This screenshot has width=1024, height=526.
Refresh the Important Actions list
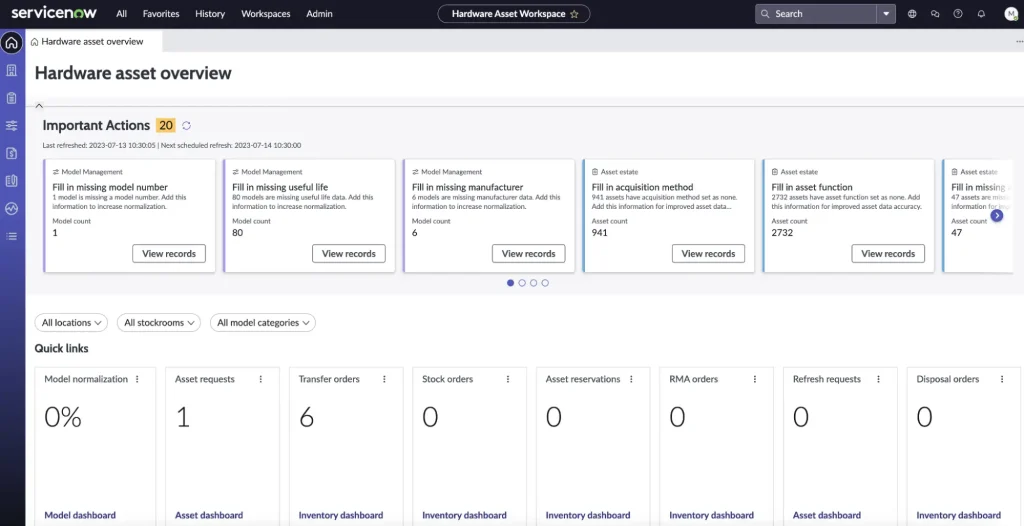pos(186,125)
